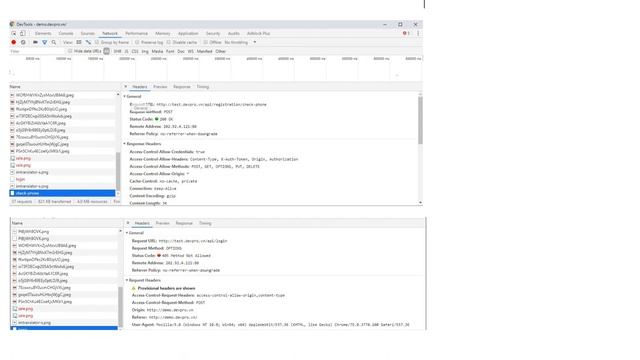Toggle the device toolbar icon
640x360 pixels.
(22, 33)
